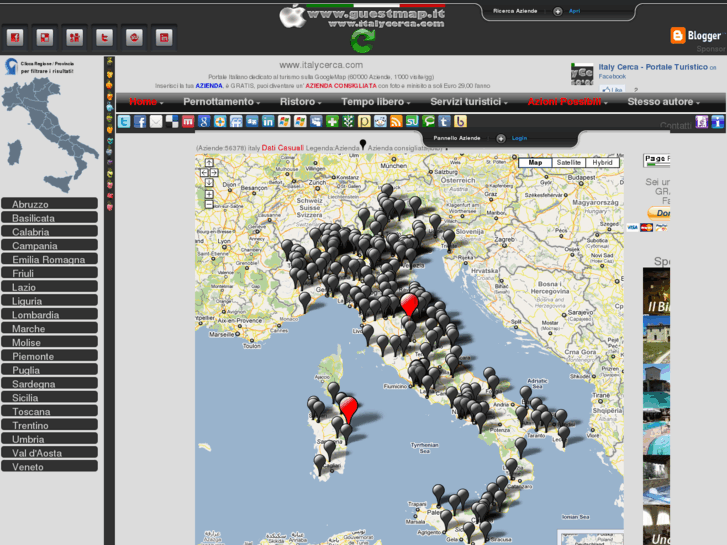This screenshot has height=545, width=727.
Task: Click the Facebook share icon in toolbar
Action: pos(141,122)
